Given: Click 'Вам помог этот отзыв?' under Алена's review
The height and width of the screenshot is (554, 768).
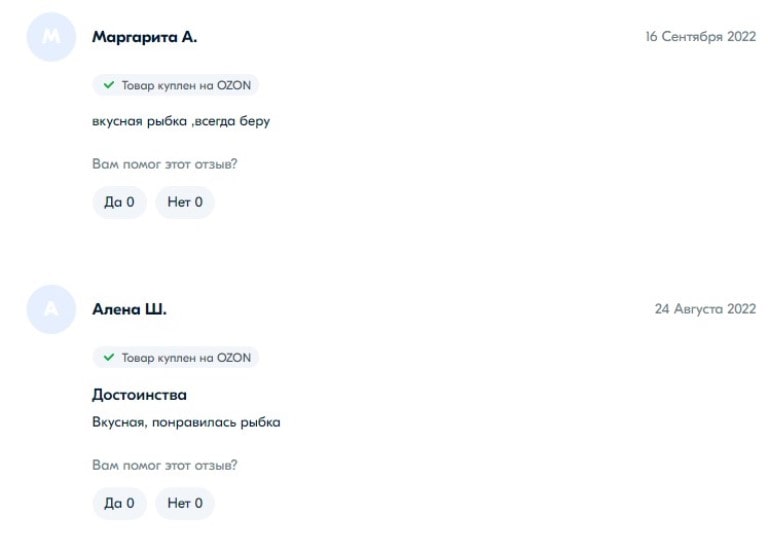Looking at the screenshot, I should coord(164,465).
